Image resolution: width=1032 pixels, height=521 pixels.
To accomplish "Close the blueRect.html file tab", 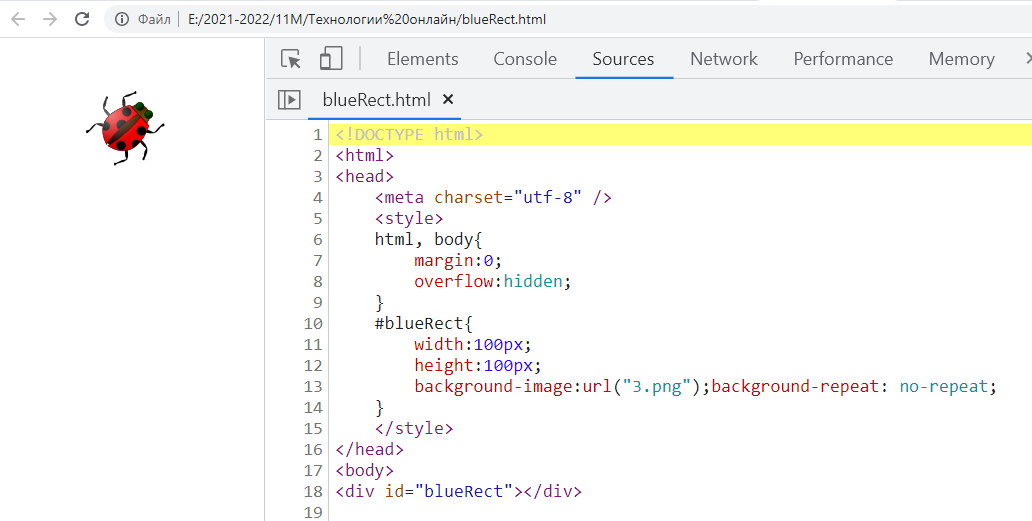I will [448, 99].
